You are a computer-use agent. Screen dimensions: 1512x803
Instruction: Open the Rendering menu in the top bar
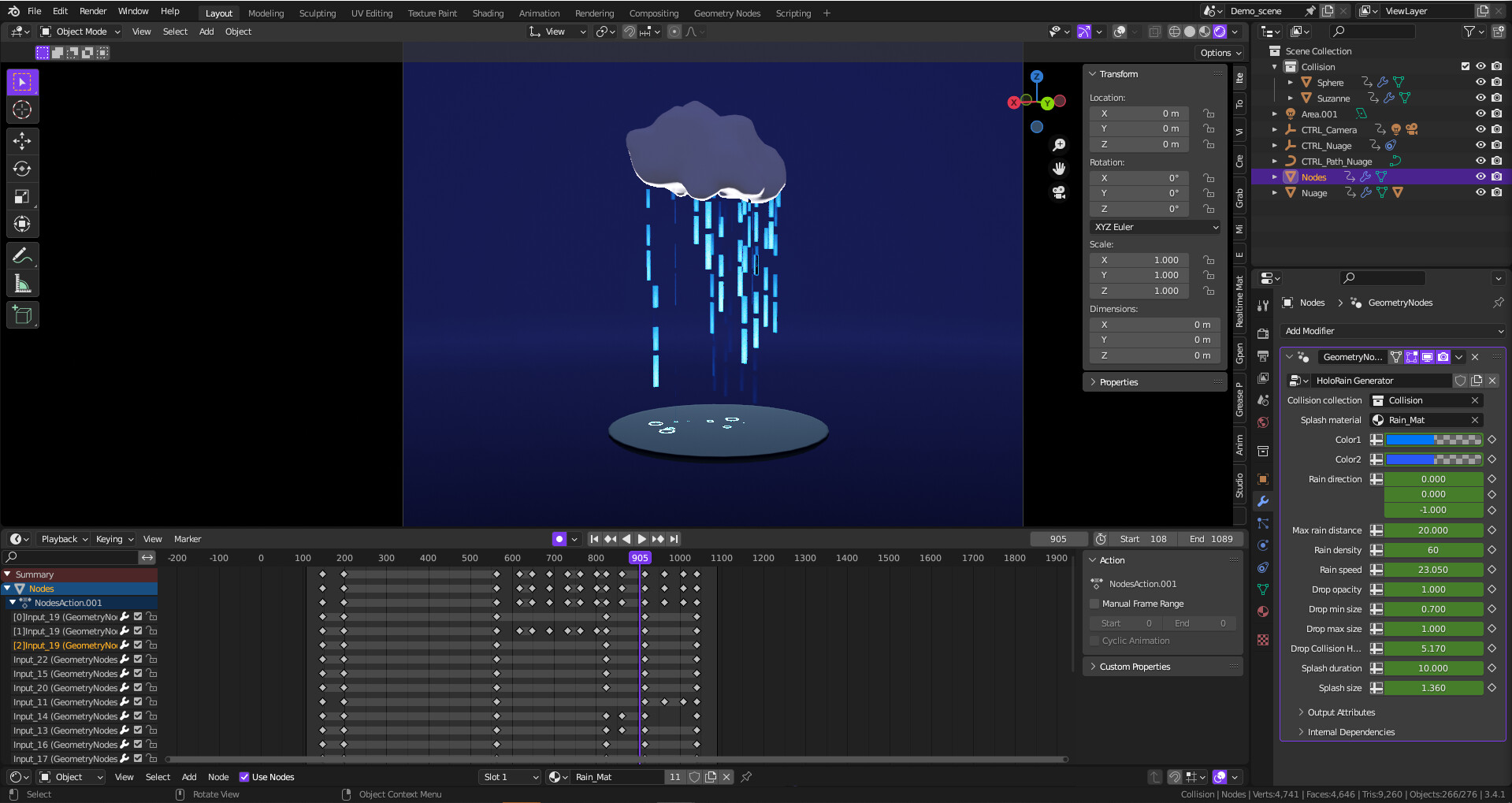pyautogui.click(x=594, y=13)
